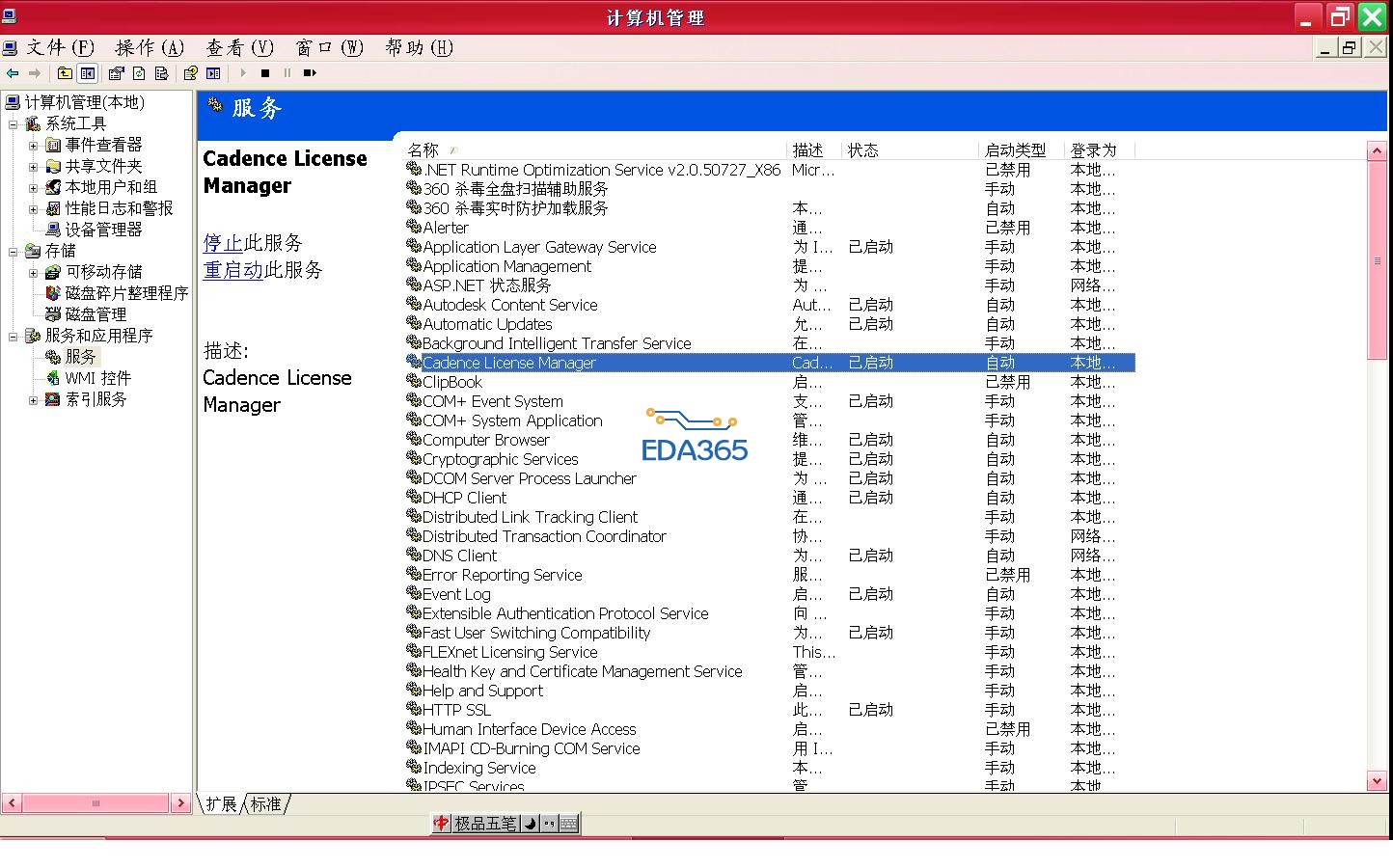Click the 停止 link to stop the service

point(223,243)
